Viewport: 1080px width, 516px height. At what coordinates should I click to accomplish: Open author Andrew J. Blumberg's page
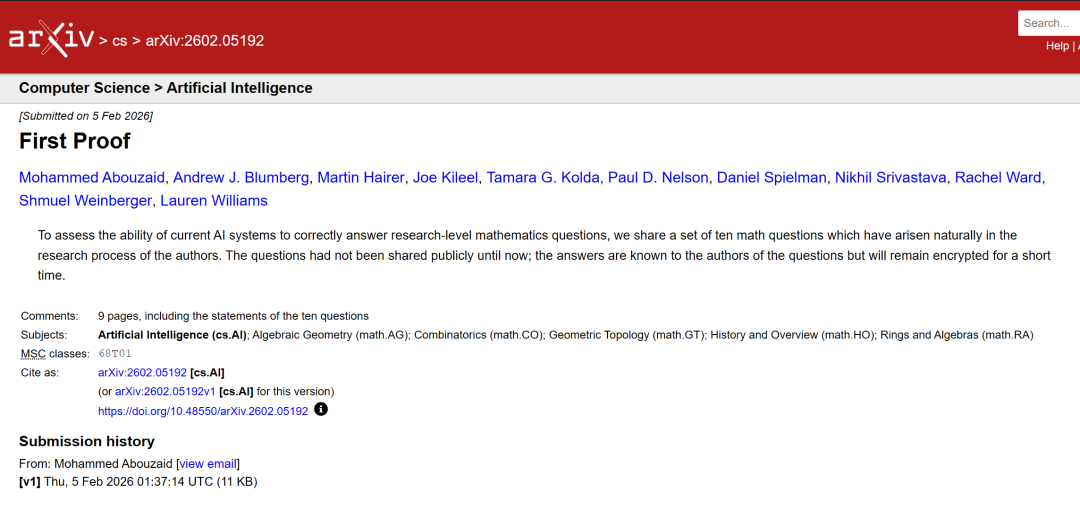[241, 177]
